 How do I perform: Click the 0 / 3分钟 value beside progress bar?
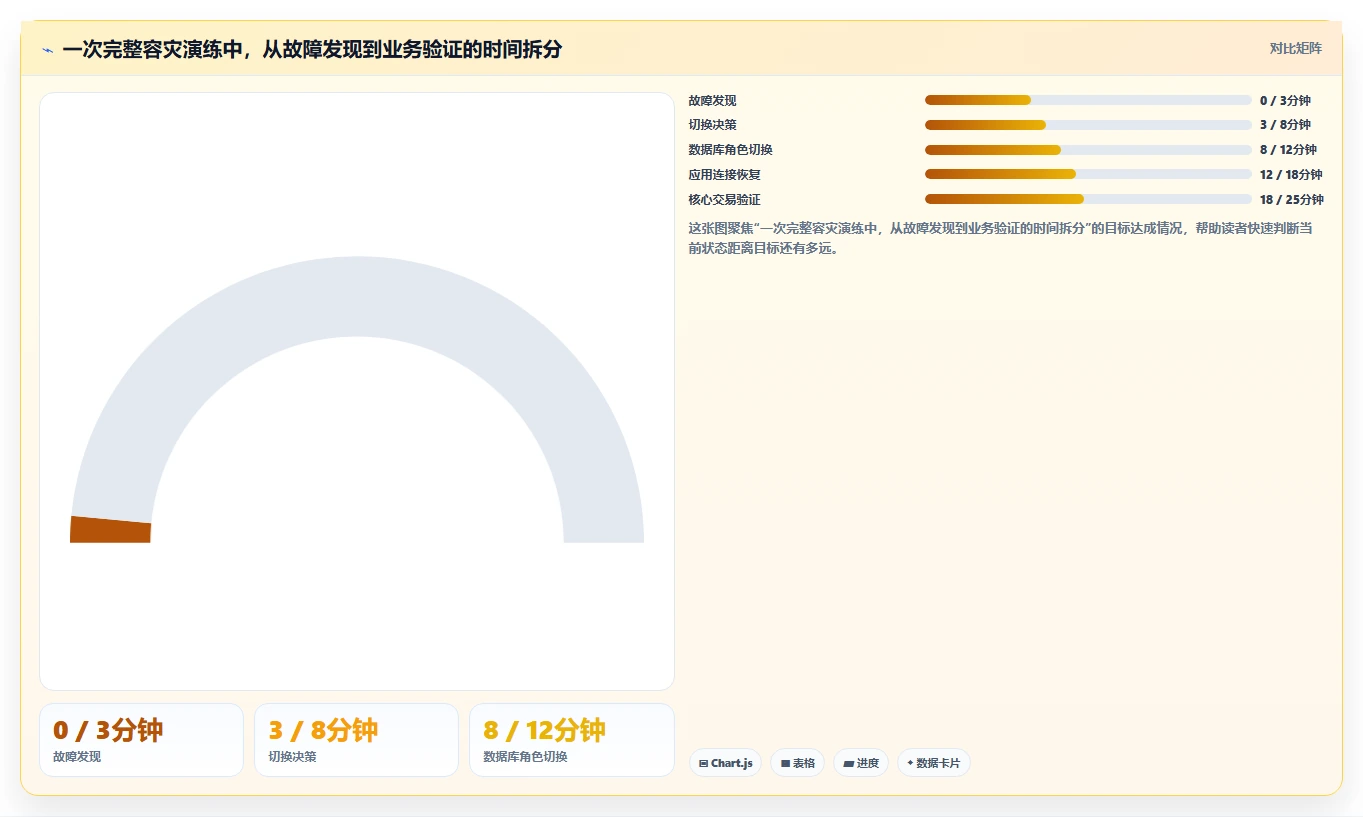[x=1285, y=100]
